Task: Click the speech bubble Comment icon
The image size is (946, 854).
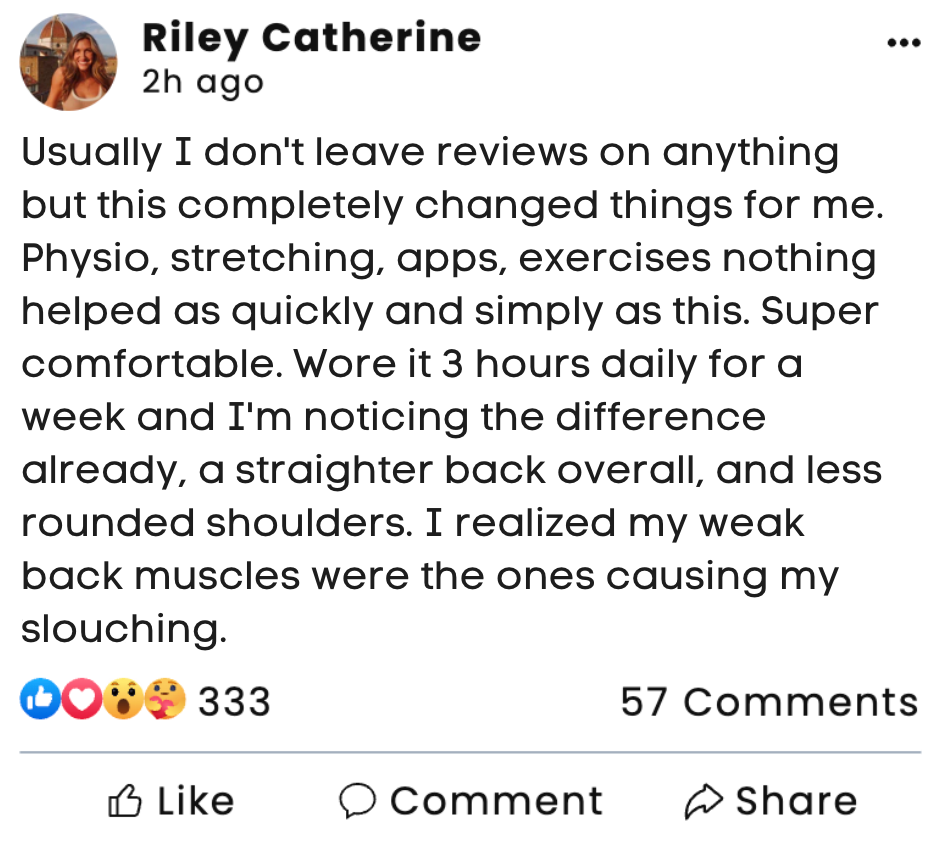Action: click(x=357, y=800)
